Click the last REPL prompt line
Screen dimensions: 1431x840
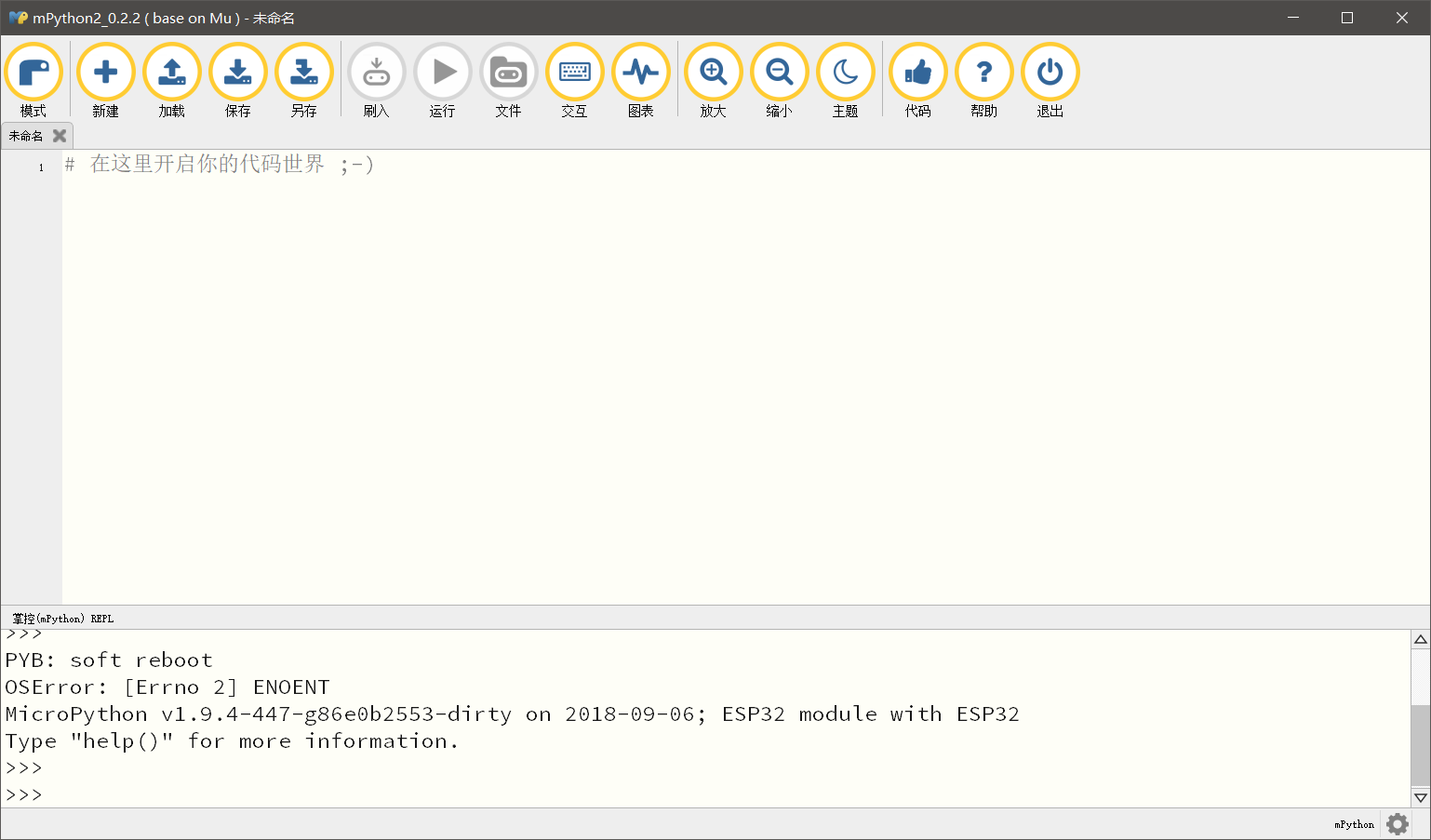(x=24, y=794)
